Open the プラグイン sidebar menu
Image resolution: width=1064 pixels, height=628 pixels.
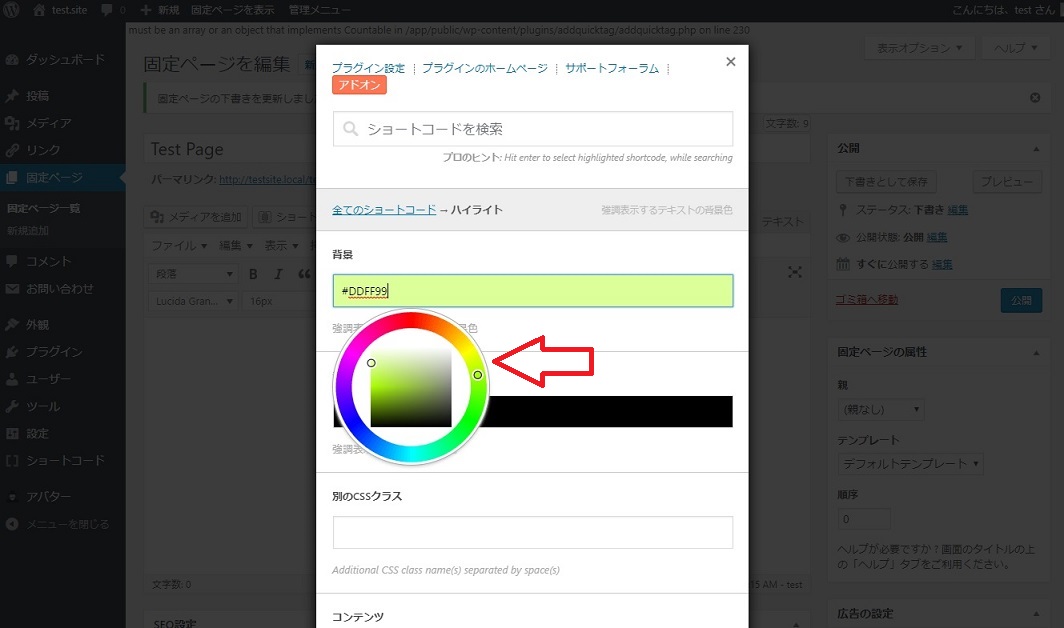click(x=53, y=352)
